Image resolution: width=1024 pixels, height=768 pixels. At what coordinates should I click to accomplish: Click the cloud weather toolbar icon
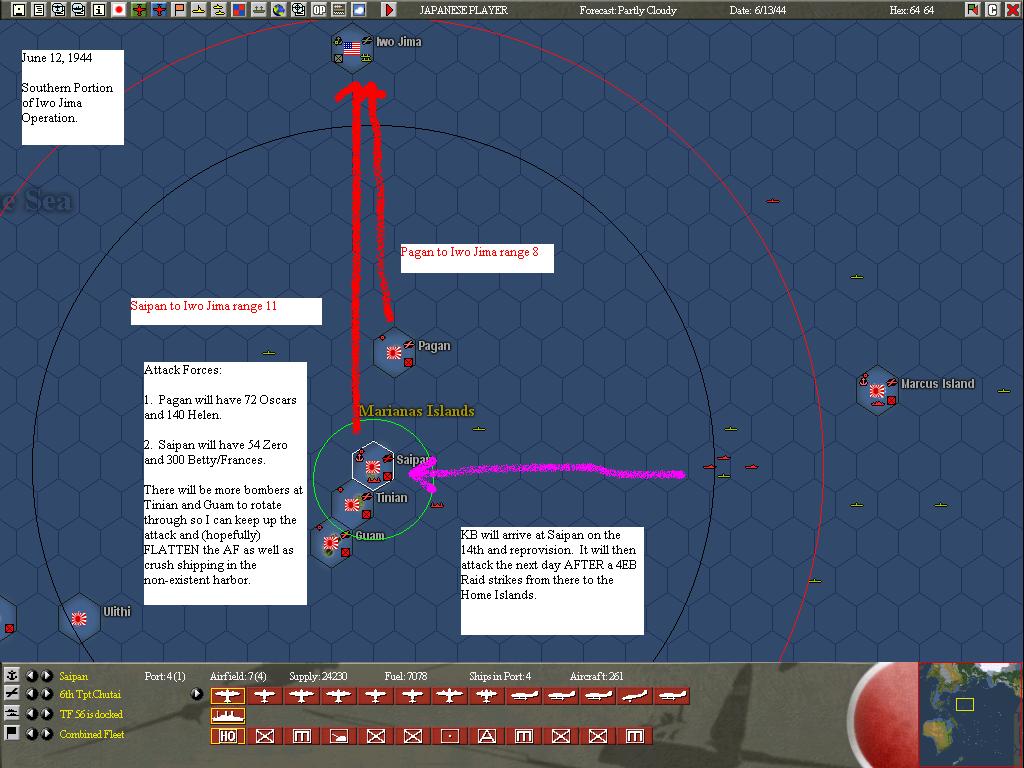359,10
